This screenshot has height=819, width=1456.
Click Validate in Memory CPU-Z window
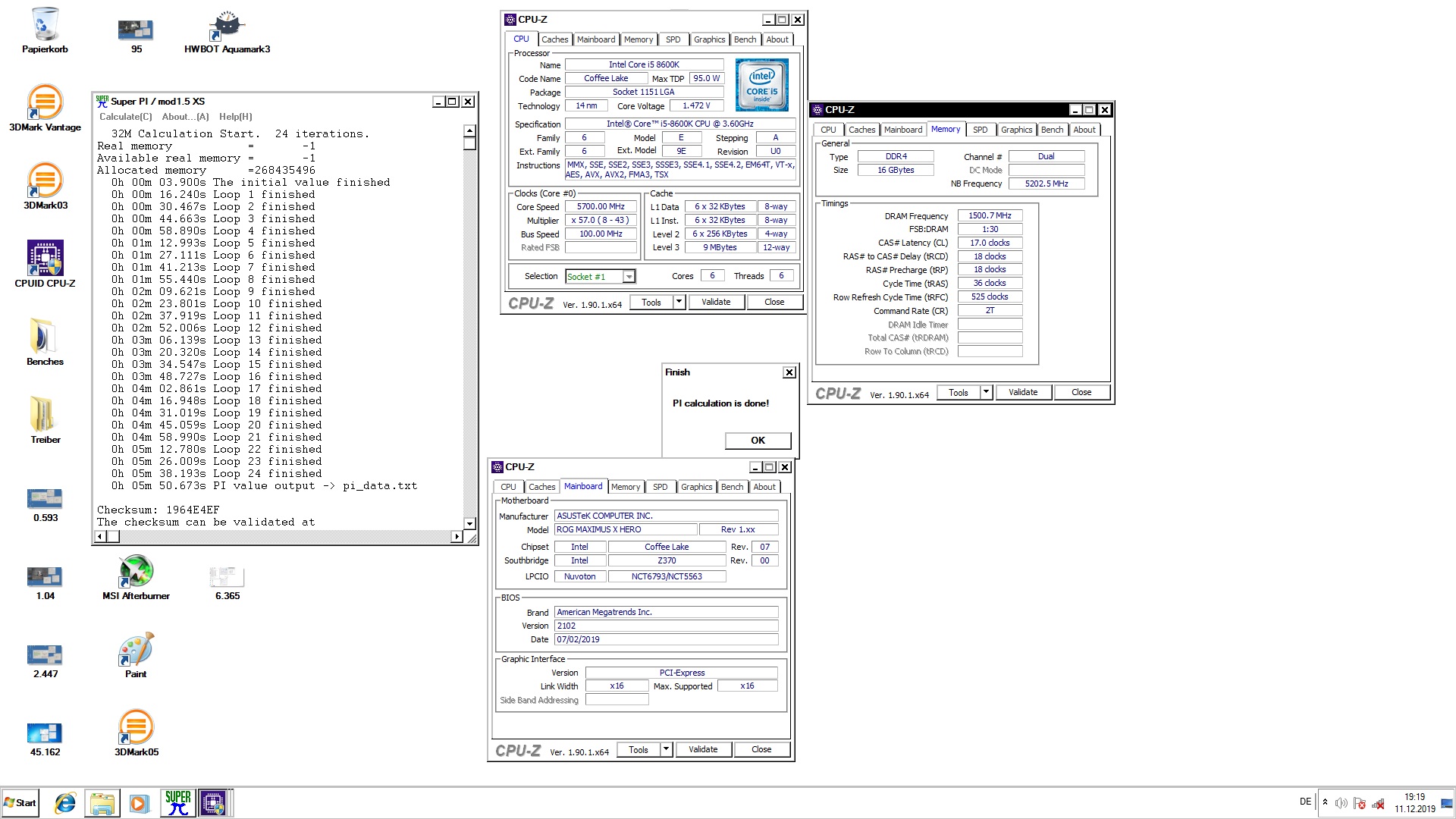coord(1023,392)
